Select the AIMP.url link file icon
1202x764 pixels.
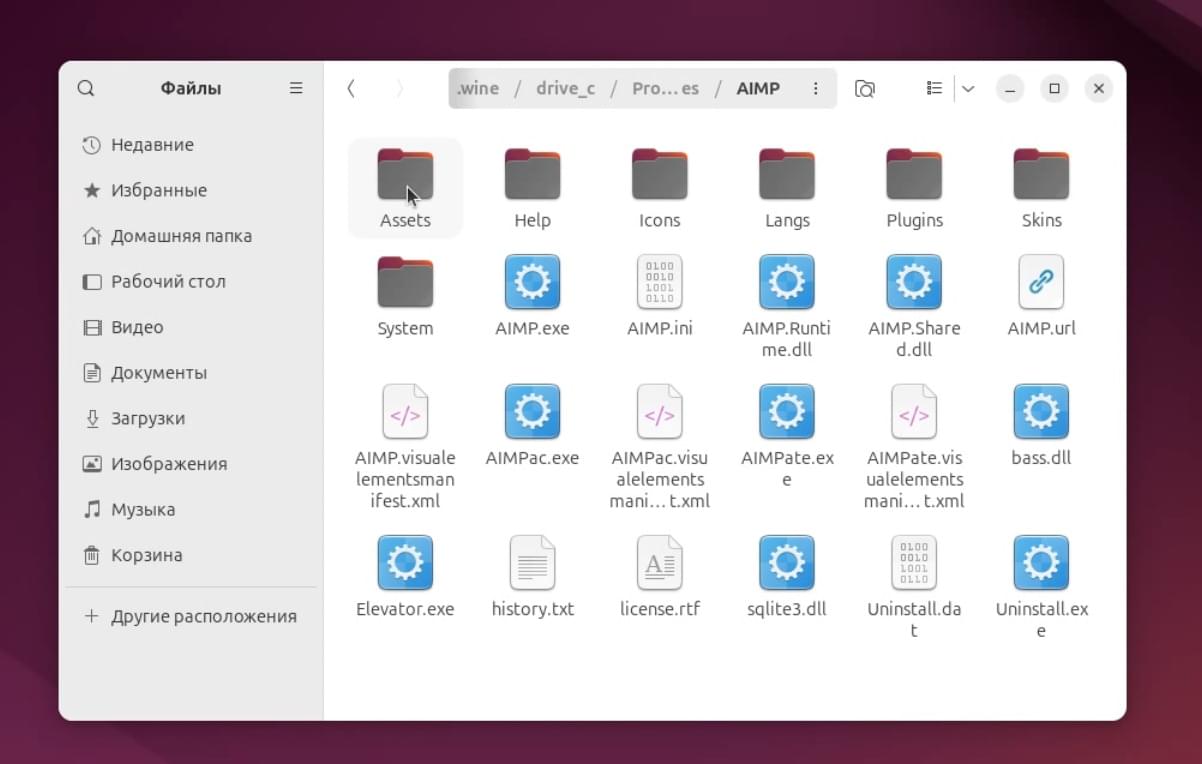[x=1041, y=282]
